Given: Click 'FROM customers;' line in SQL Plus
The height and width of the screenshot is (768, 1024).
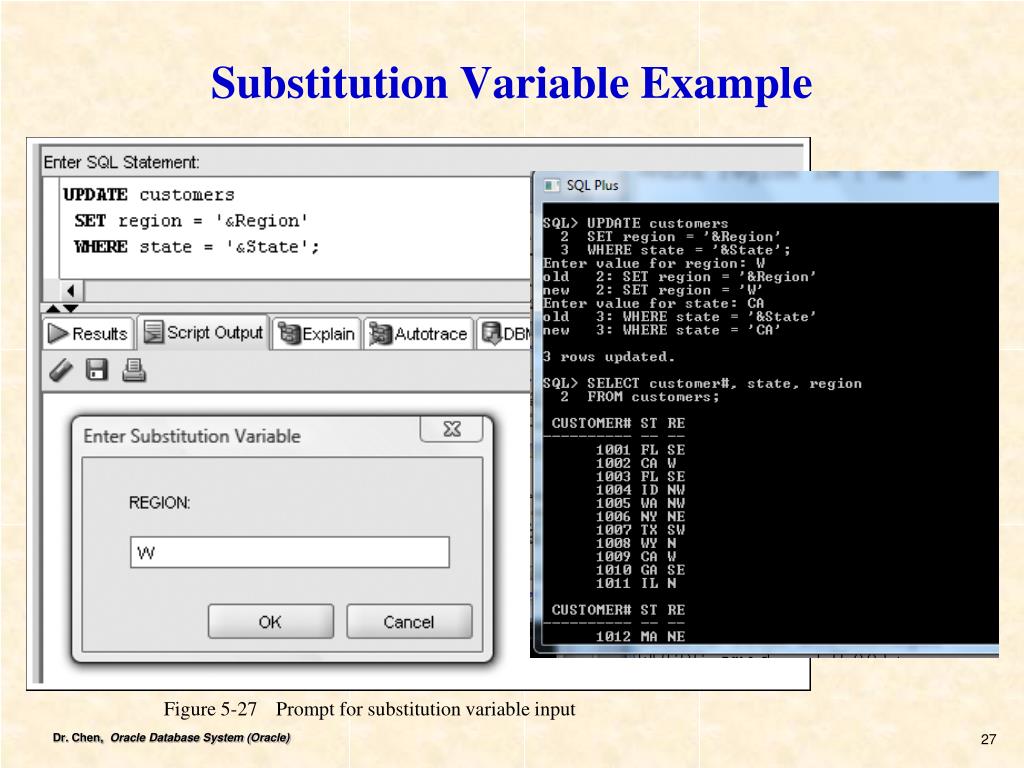Looking at the screenshot, I should 653,396.
